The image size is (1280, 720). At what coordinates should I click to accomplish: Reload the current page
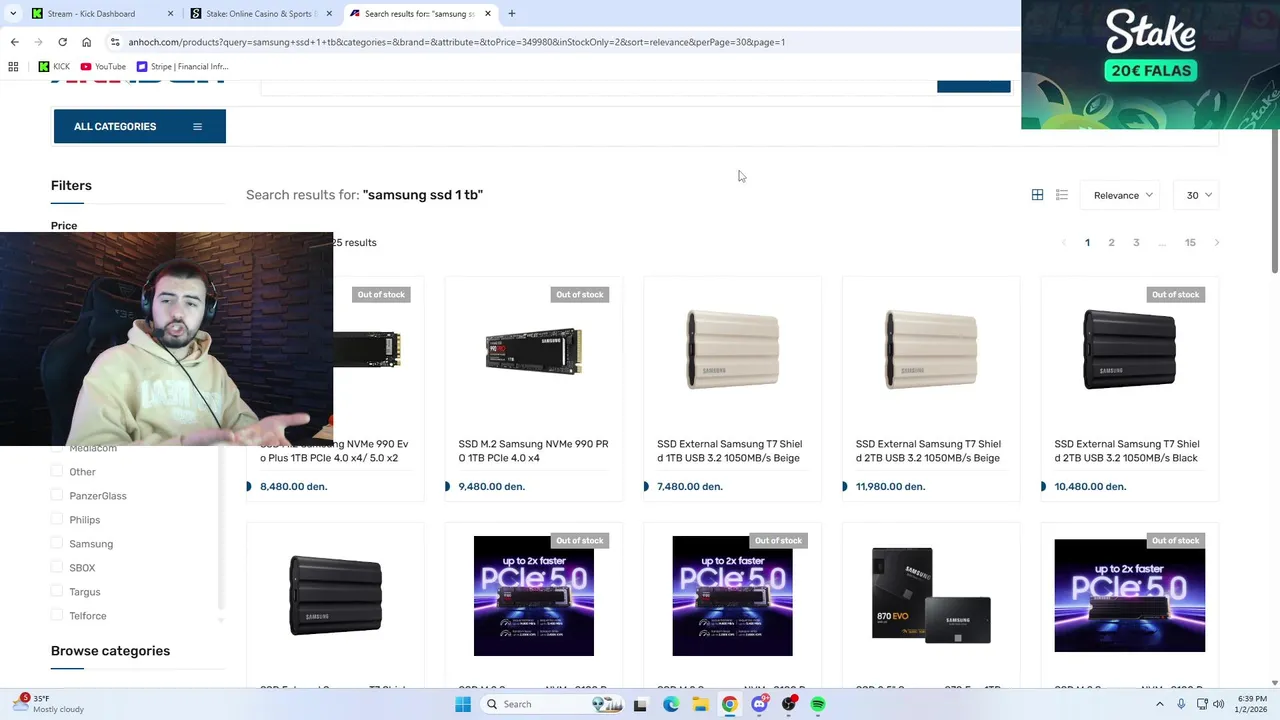62,42
